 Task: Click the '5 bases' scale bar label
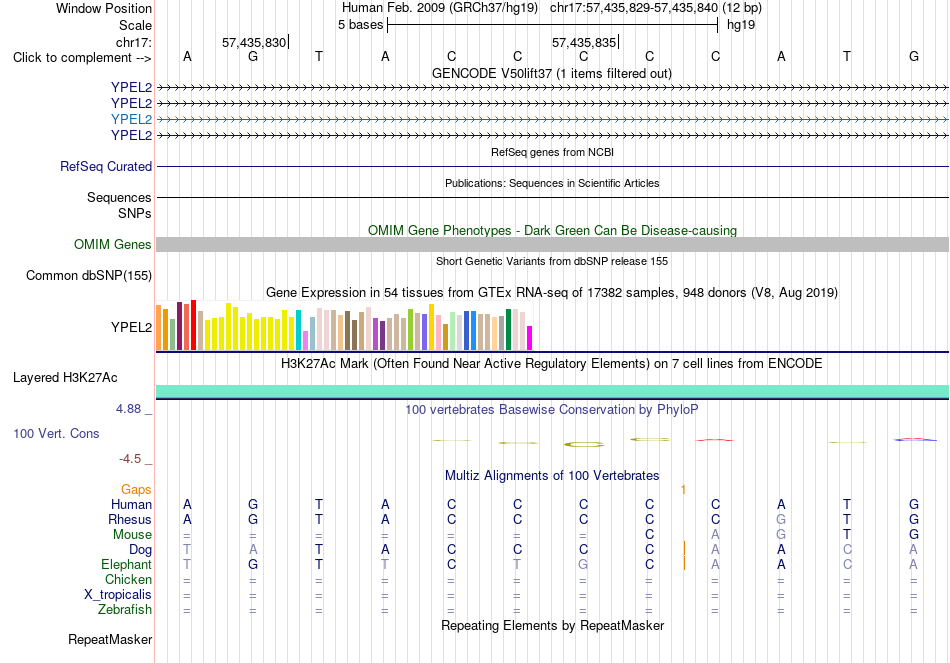point(361,25)
